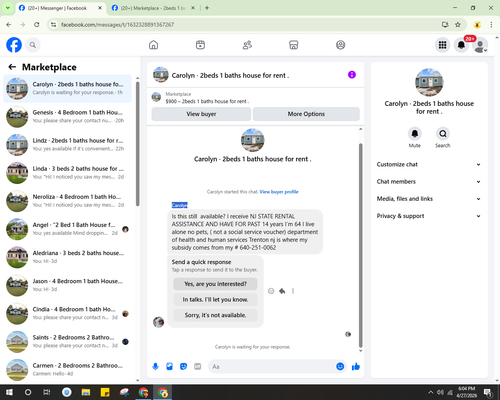Choose a sticker from the sticker icon
This screenshot has width=500, height=400.
183,367
